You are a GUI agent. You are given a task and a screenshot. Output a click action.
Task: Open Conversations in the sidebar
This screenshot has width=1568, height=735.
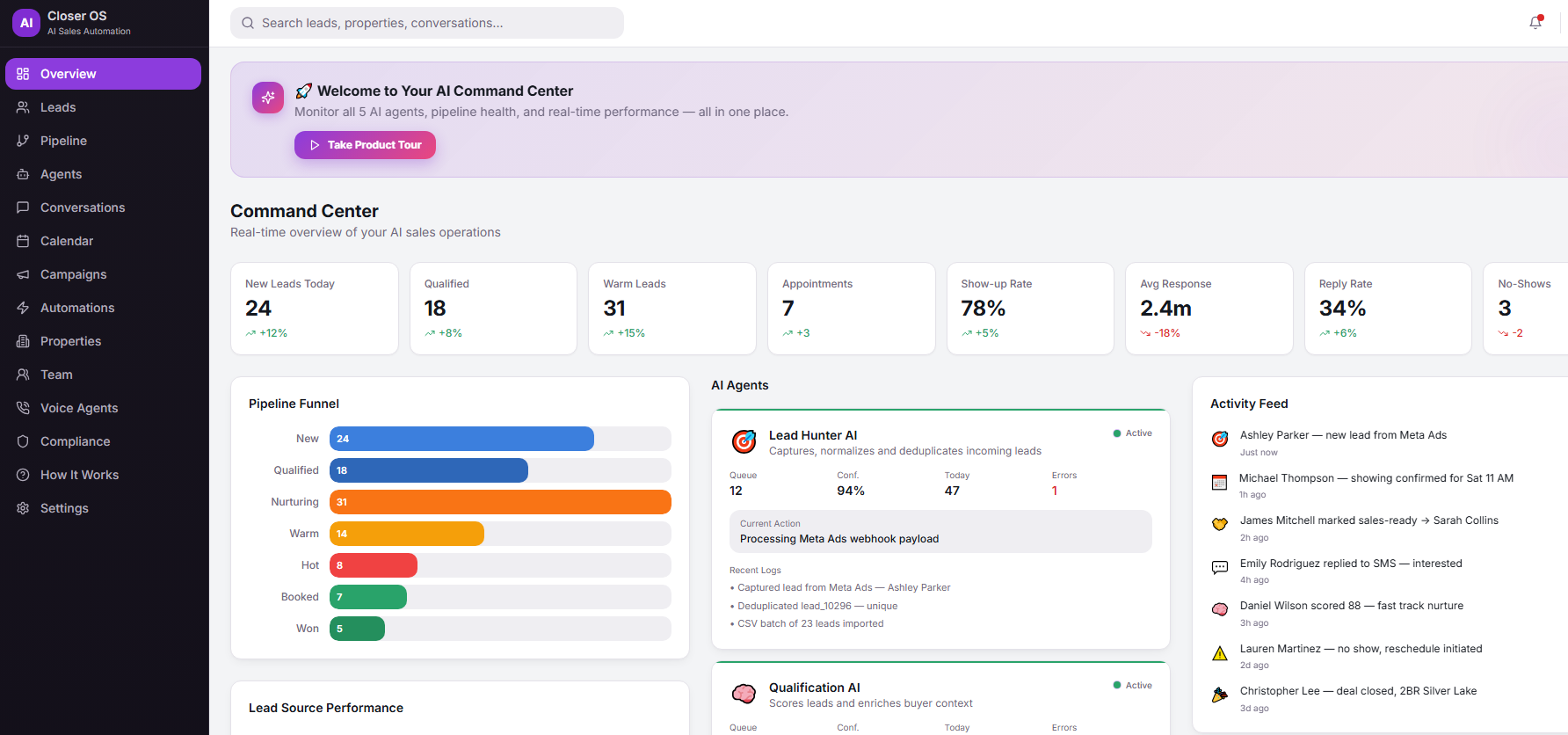pyautogui.click(x=103, y=207)
